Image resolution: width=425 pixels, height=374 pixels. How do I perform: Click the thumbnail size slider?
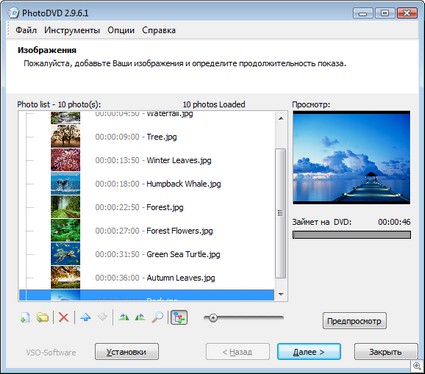[x=213, y=318]
